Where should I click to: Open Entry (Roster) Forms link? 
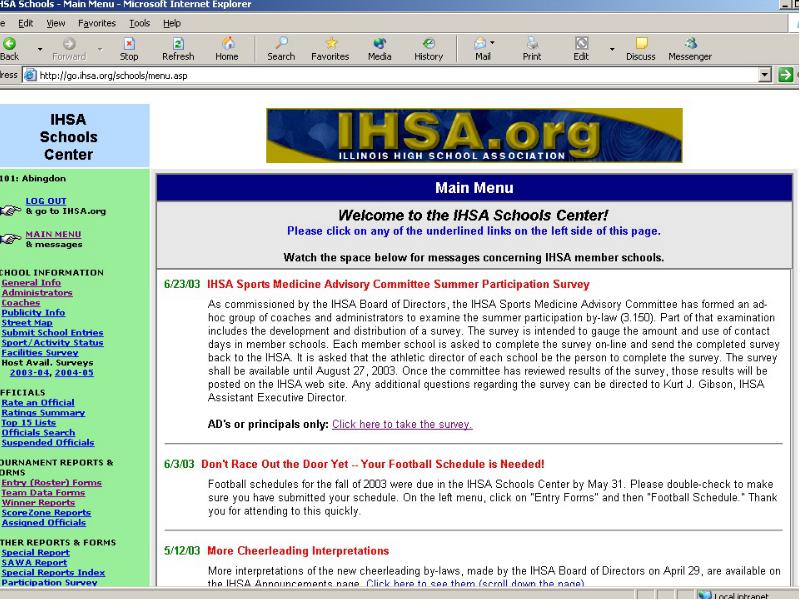tap(52, 483)
